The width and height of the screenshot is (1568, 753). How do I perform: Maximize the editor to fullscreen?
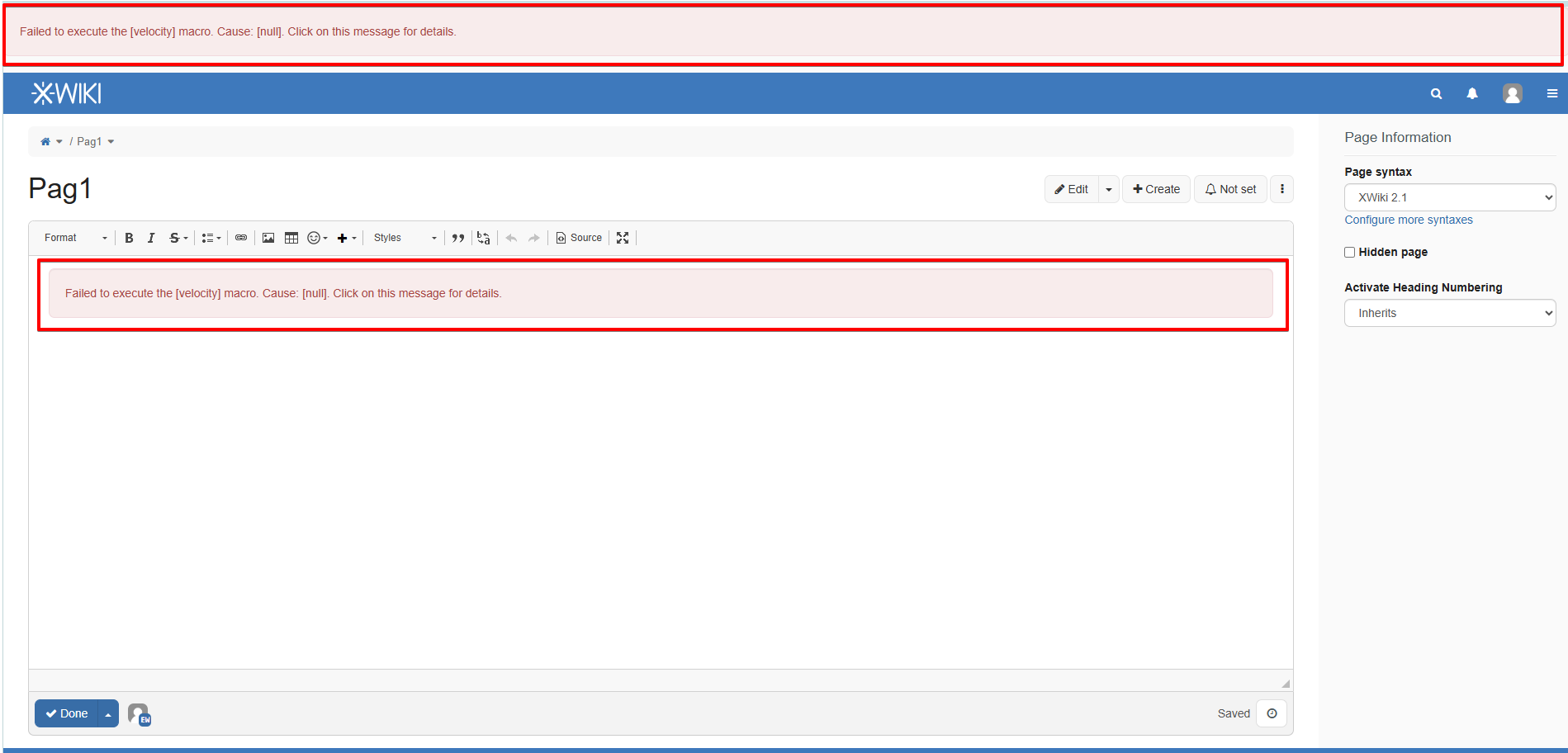(623, 238)
